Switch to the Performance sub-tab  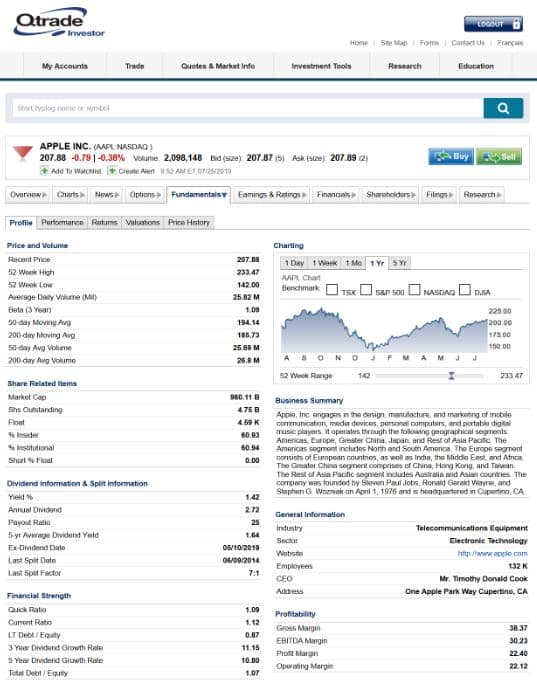tap(62, 222)
